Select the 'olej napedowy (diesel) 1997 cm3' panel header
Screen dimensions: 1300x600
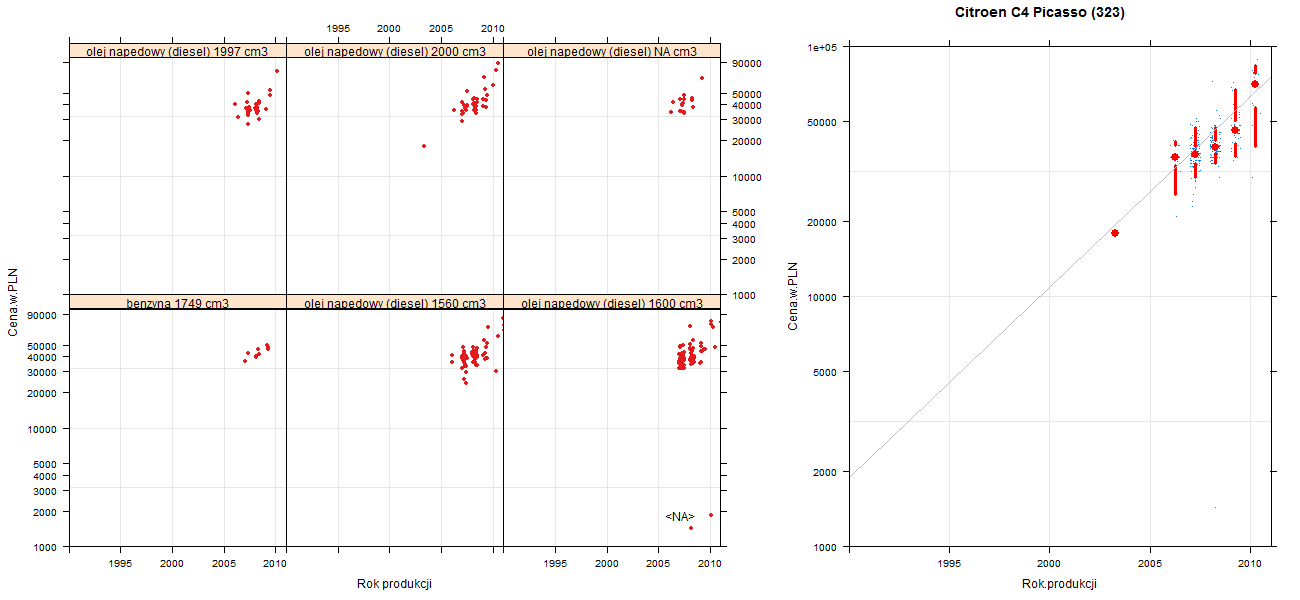pyautogui.click(x=178, y=51)
